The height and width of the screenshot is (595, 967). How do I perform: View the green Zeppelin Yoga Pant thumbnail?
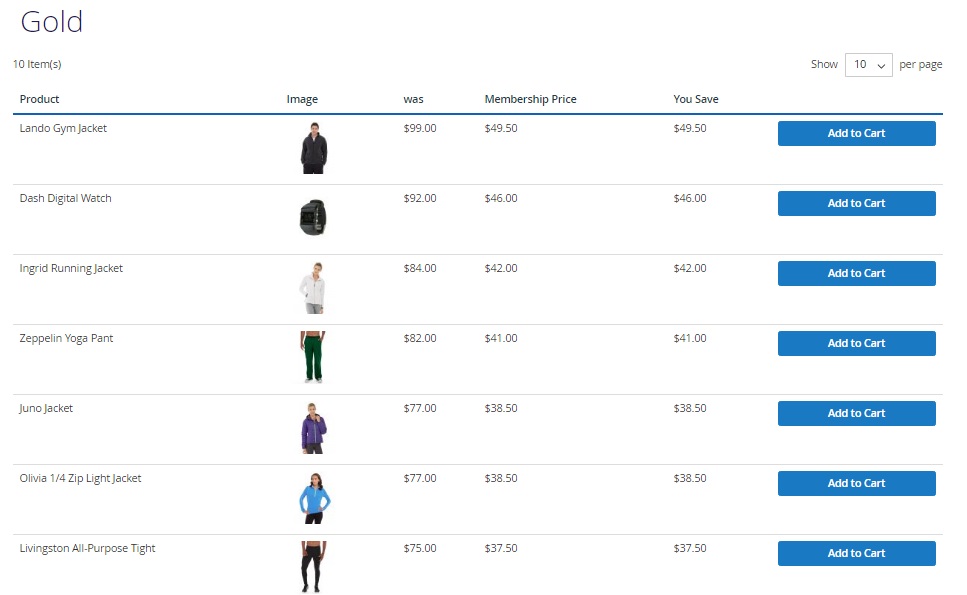313,358
